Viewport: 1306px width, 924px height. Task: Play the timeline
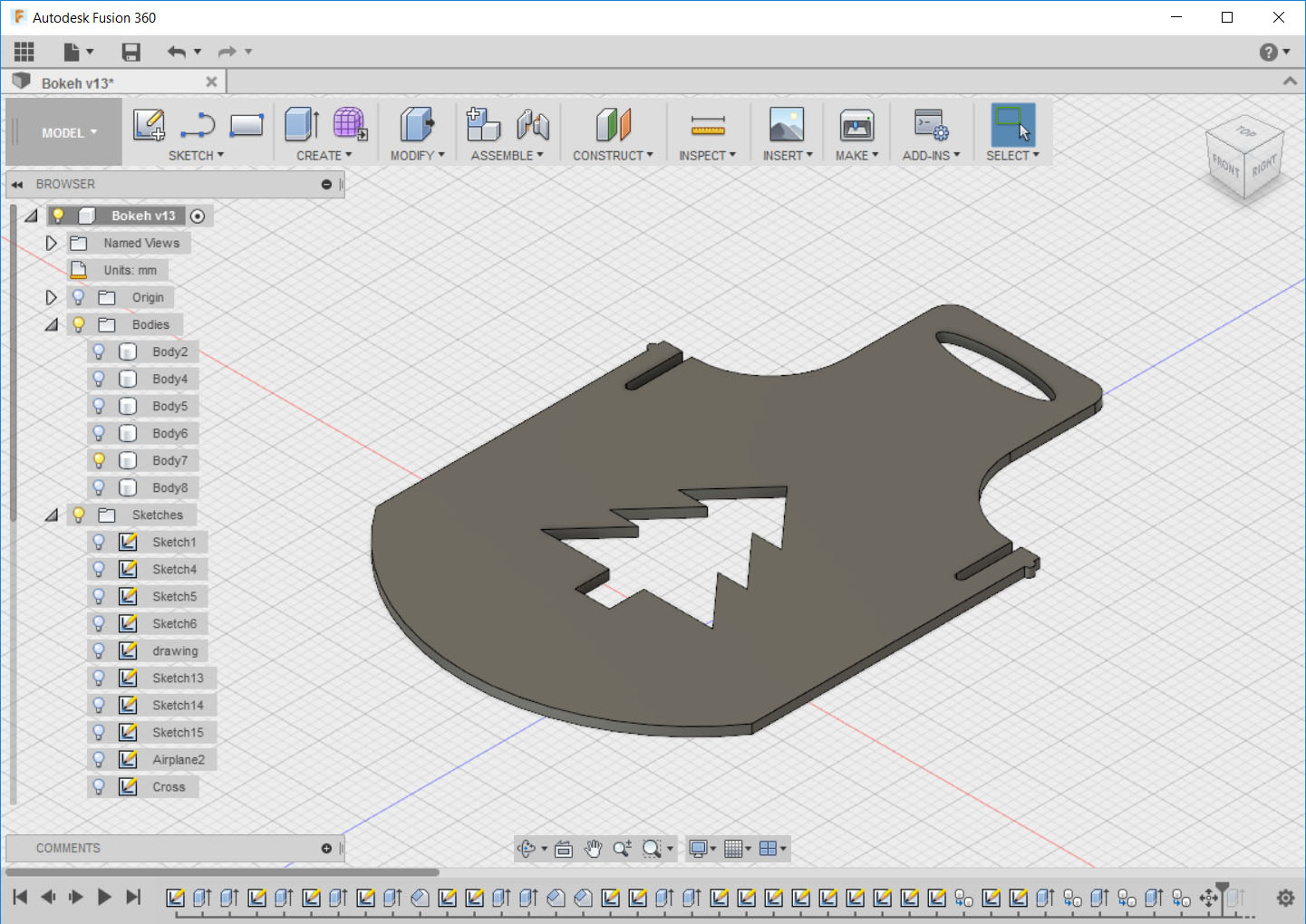(104, 897)
